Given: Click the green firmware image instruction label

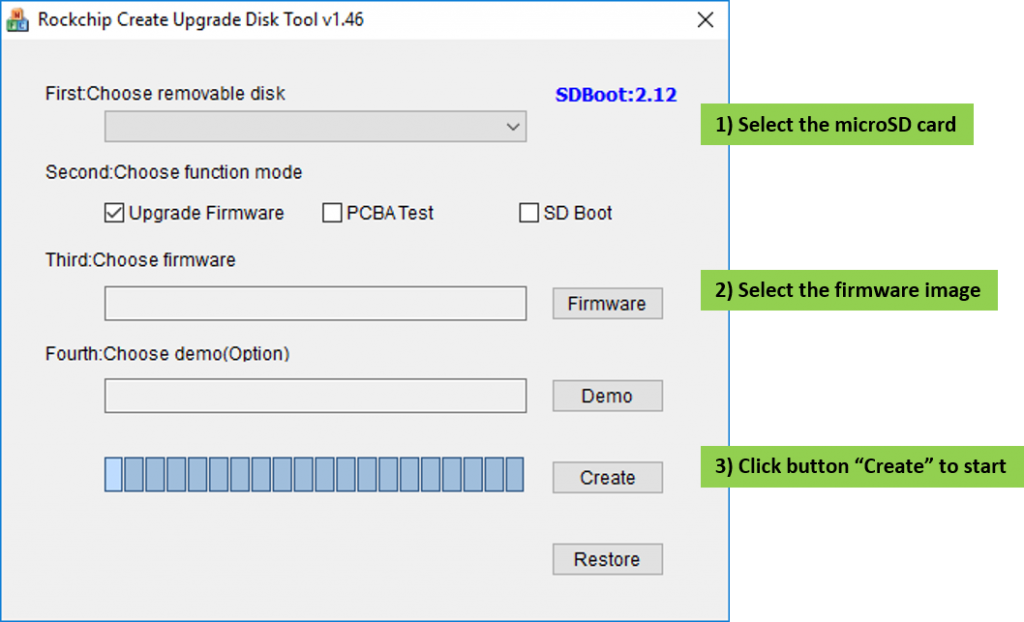Looking at the screenshot, I should click(849, 290).
